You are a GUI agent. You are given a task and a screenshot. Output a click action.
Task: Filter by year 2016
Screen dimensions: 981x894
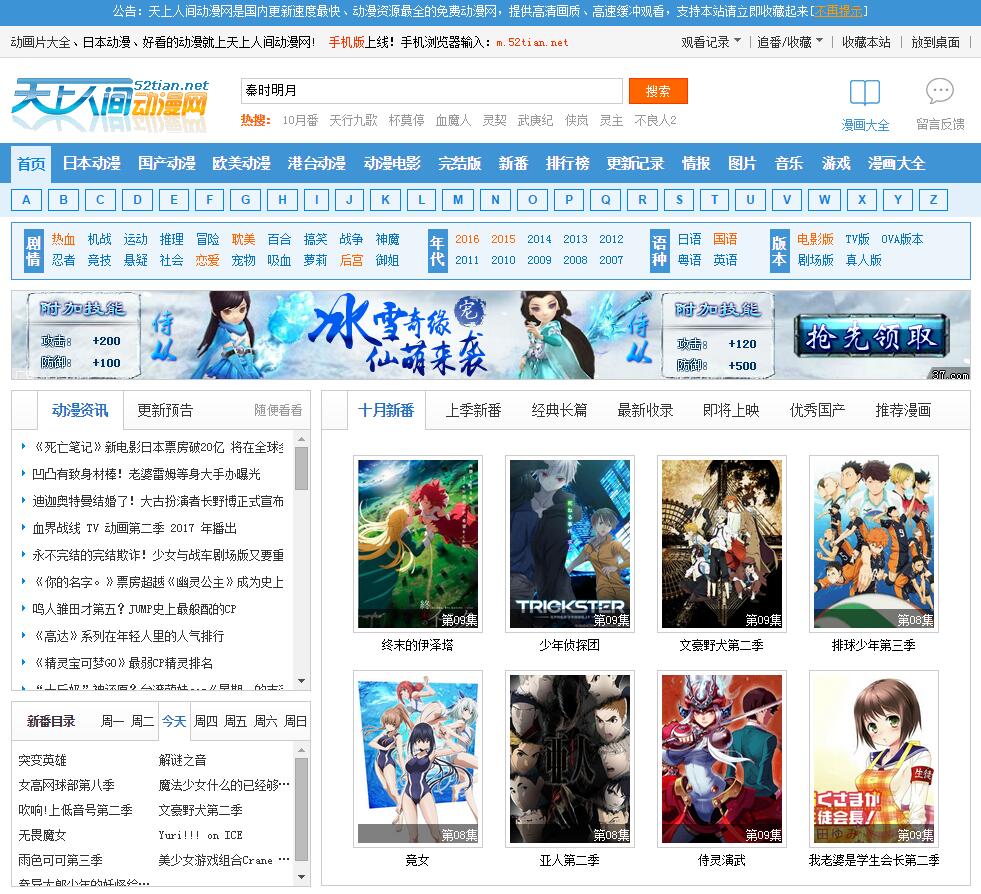point(467,239)
